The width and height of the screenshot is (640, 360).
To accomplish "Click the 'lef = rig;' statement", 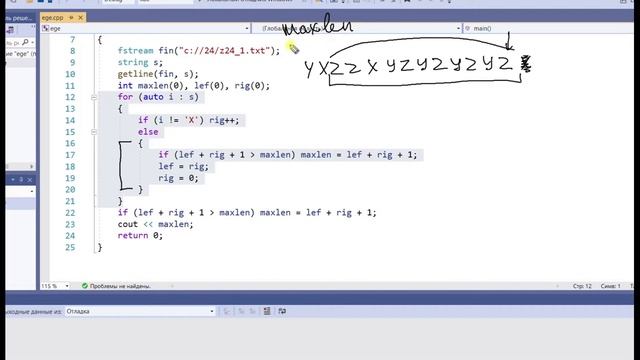I will (x=184, y=167).
